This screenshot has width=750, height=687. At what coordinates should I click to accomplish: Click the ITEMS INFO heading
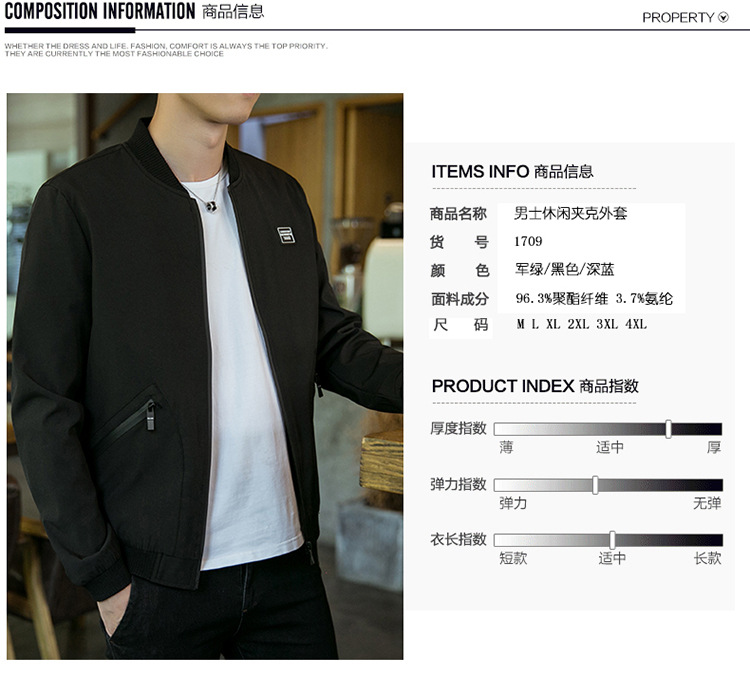coord(512,171)
